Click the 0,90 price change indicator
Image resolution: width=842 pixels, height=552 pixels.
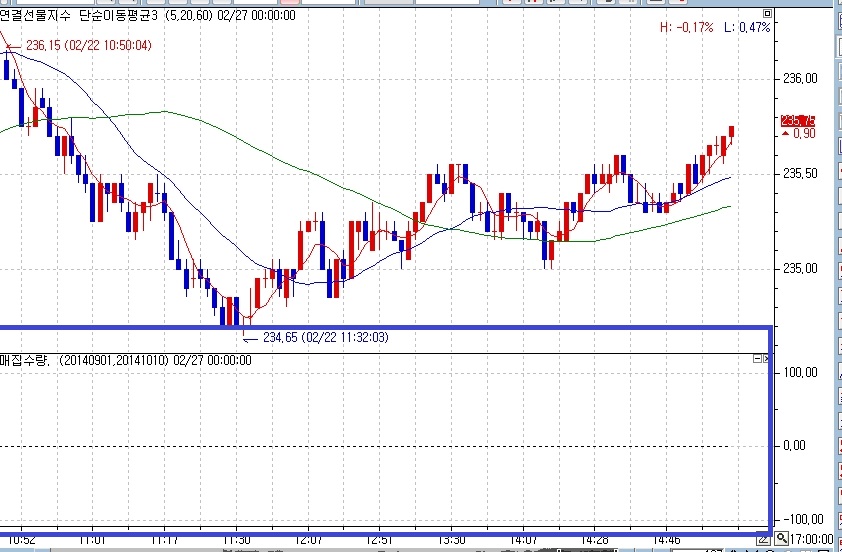coord(802,134)
